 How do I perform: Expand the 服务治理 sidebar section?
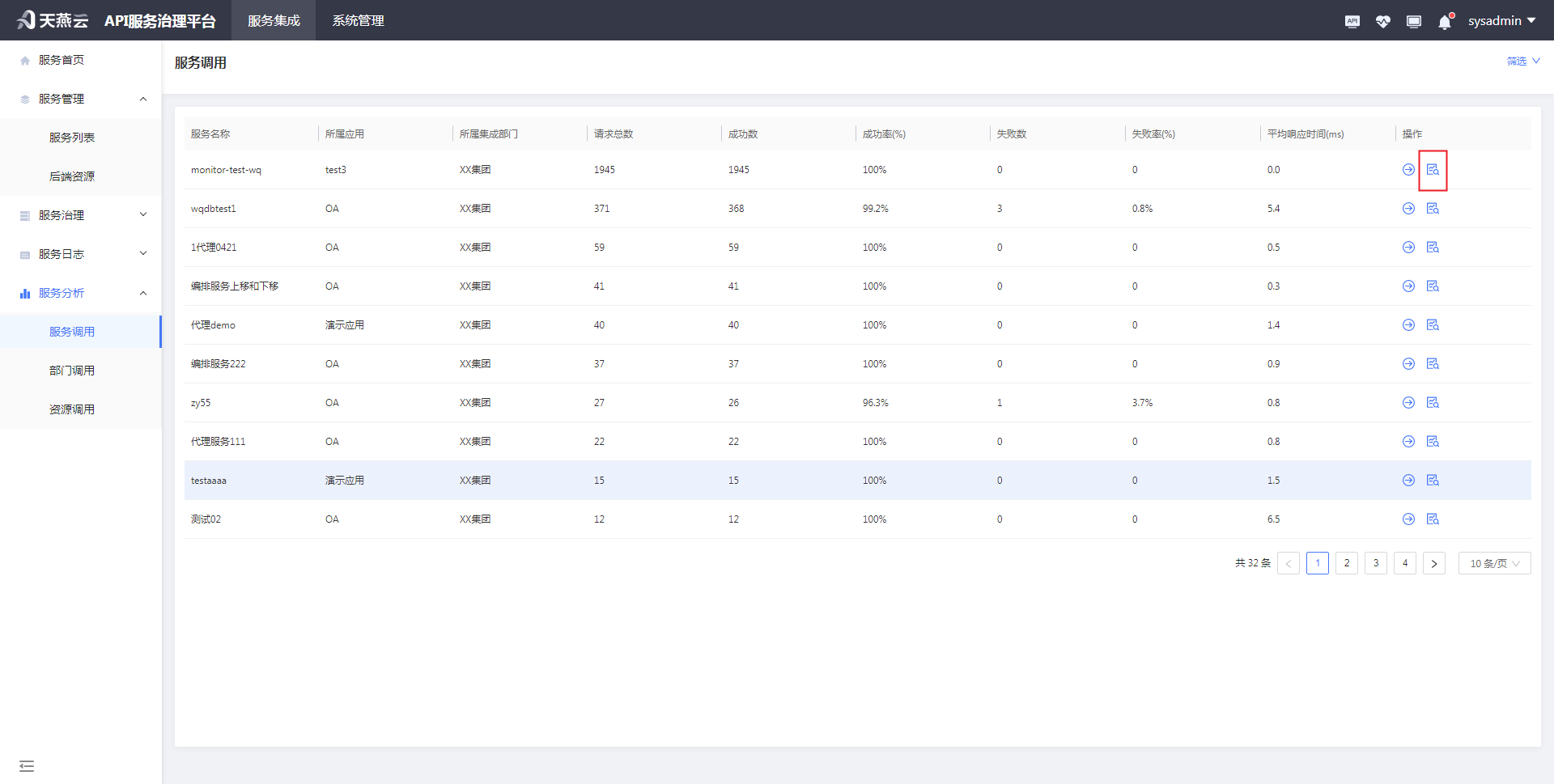[80, 214]
